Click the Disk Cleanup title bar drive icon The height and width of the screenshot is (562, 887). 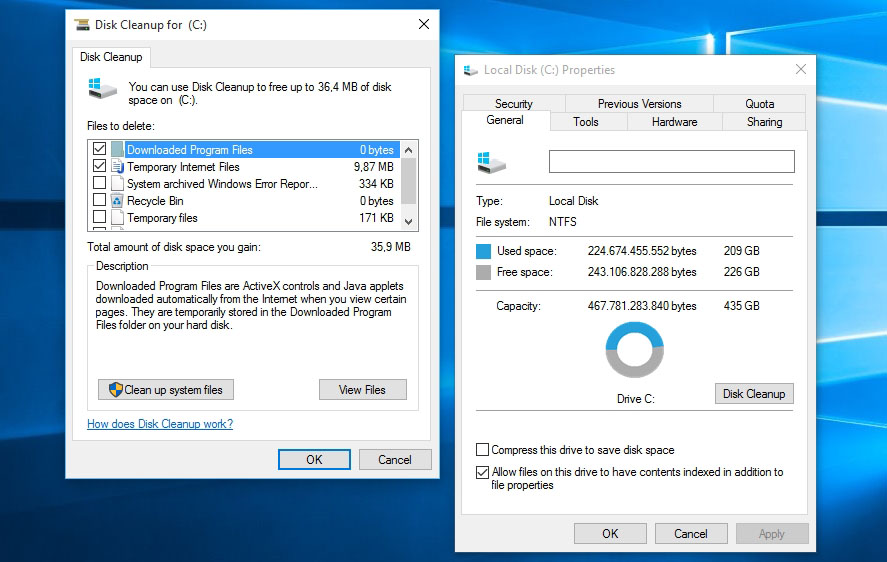82,24
